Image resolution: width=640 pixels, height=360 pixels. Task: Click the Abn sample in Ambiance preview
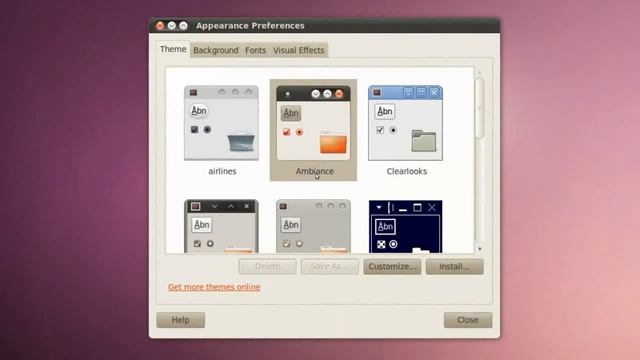tap(291, 113)
